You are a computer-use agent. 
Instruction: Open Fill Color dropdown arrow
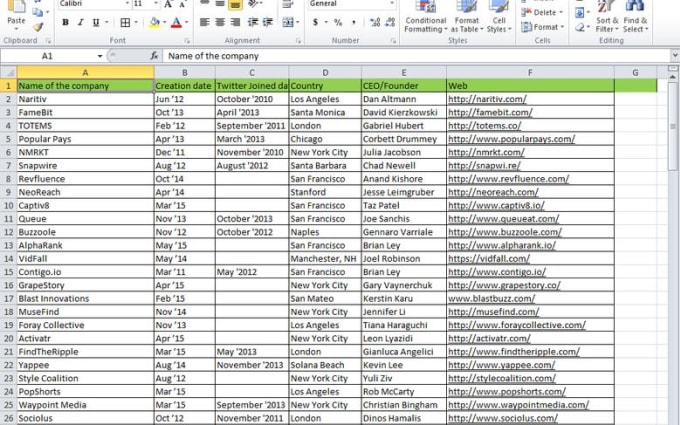[x=164, y=23]
